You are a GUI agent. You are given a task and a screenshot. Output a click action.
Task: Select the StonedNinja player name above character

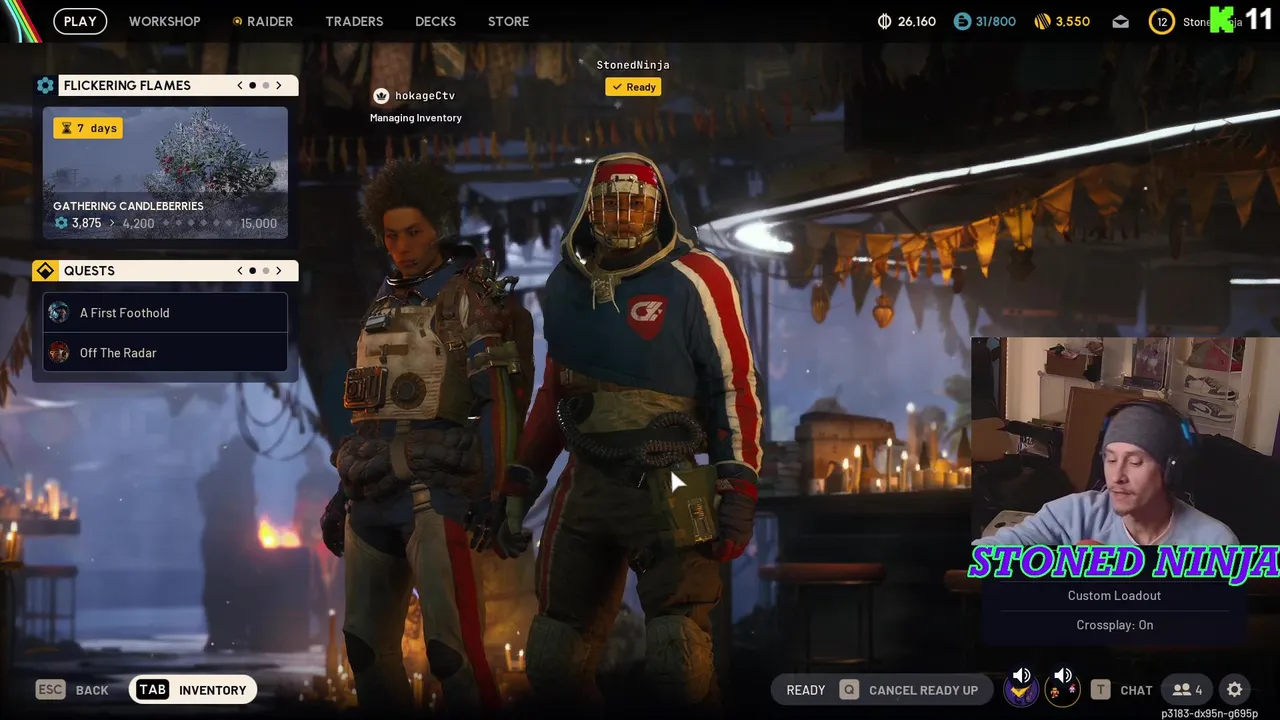(633, 65)
